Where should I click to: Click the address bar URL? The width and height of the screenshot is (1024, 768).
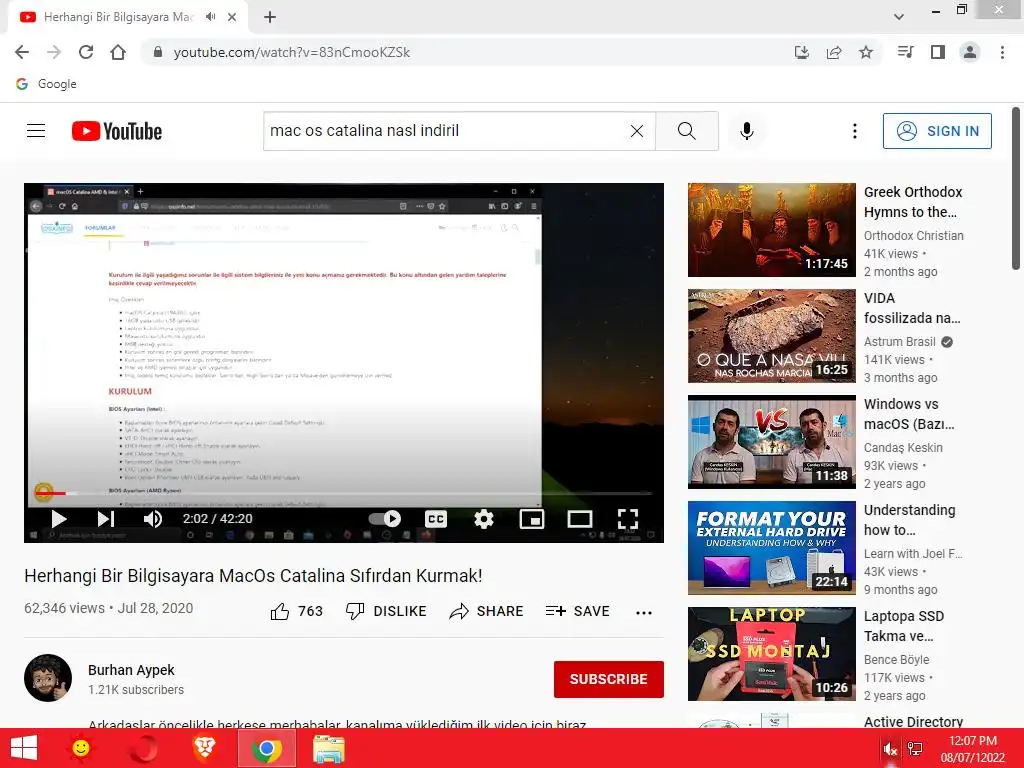291,52
